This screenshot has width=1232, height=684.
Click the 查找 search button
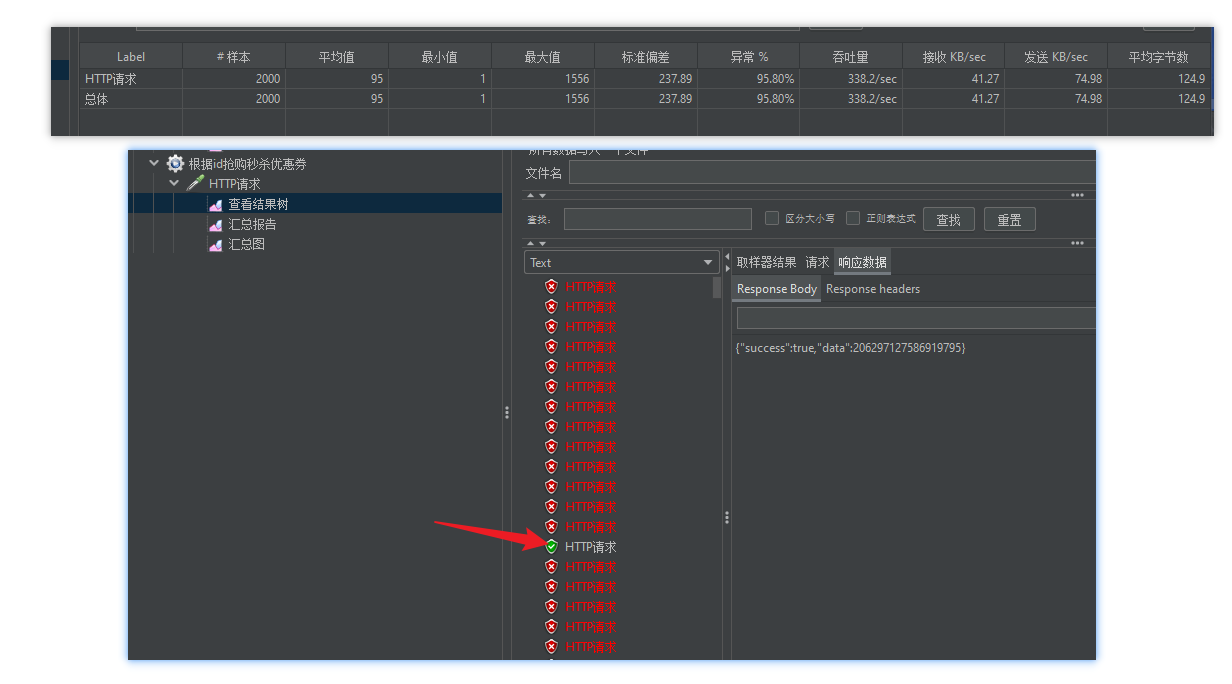pos(948,219)
